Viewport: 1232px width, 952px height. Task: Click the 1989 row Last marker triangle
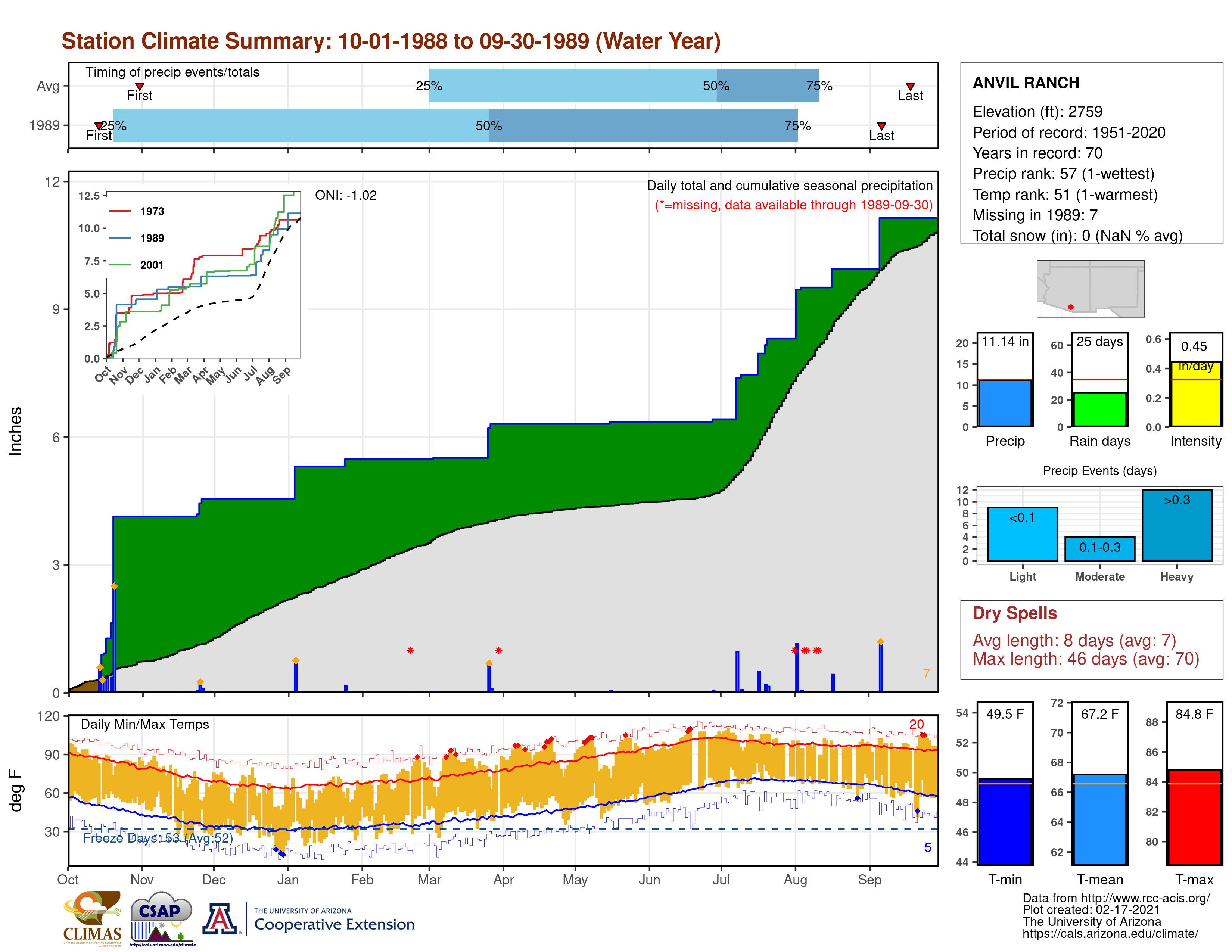pyautogui.click(x=881, y=126)
